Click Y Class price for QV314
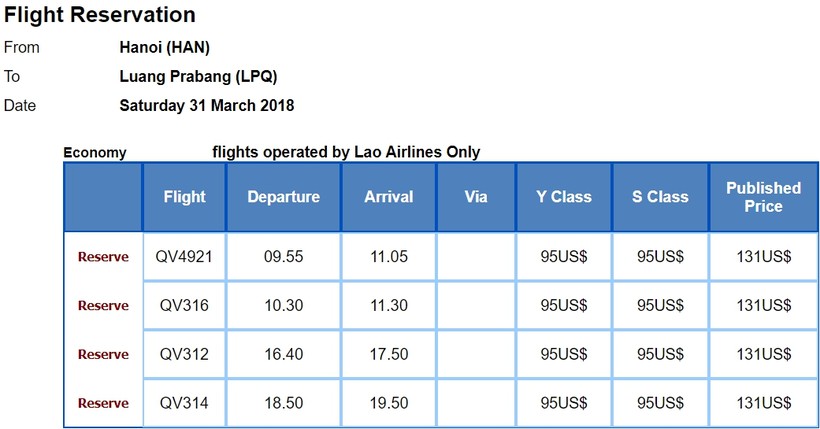 point(563,404)
